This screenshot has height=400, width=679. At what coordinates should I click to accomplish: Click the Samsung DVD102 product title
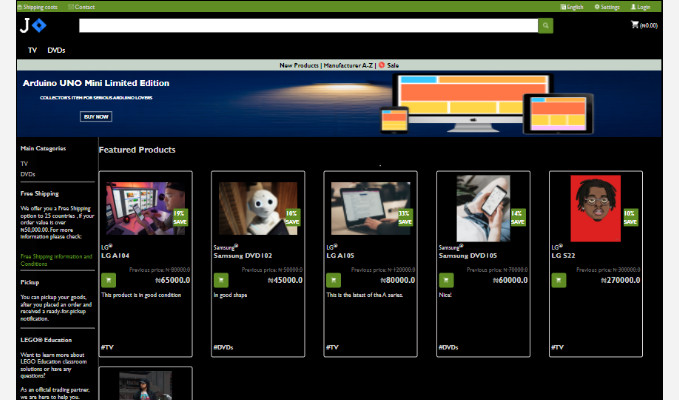(x=242, y=255)
